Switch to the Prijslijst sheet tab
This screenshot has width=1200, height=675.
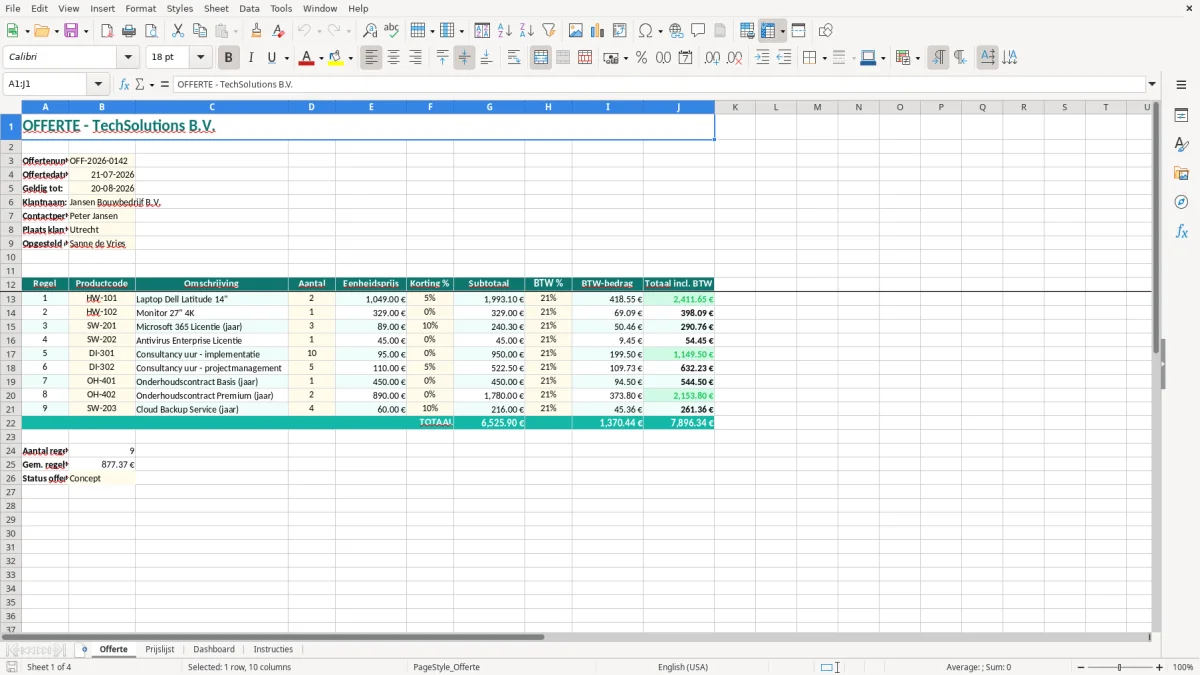[x=160, y=649]
